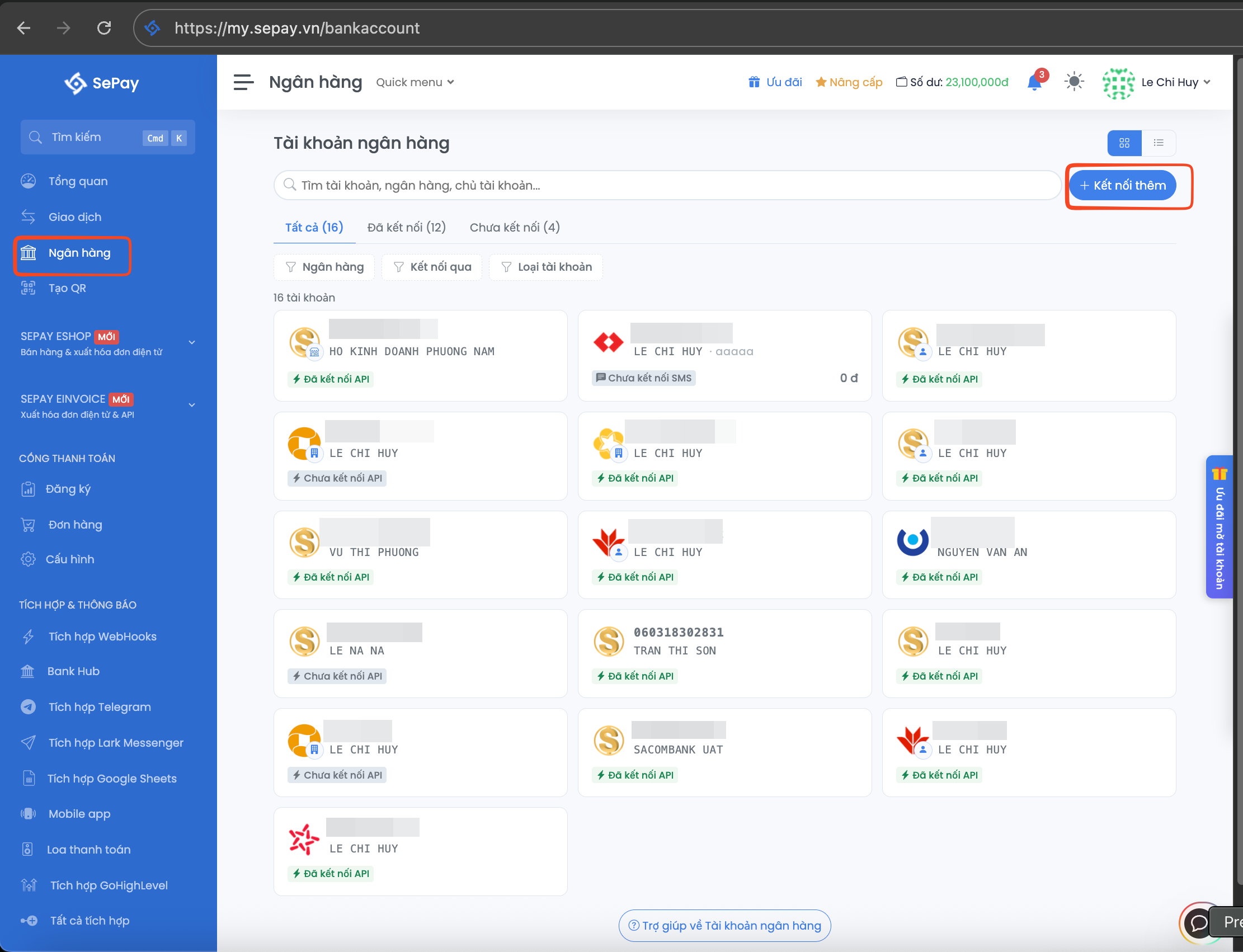Screen dimensions: 1243x952
Task: Expand the SEPAY ESHOP section
Action: click(191, 342)
